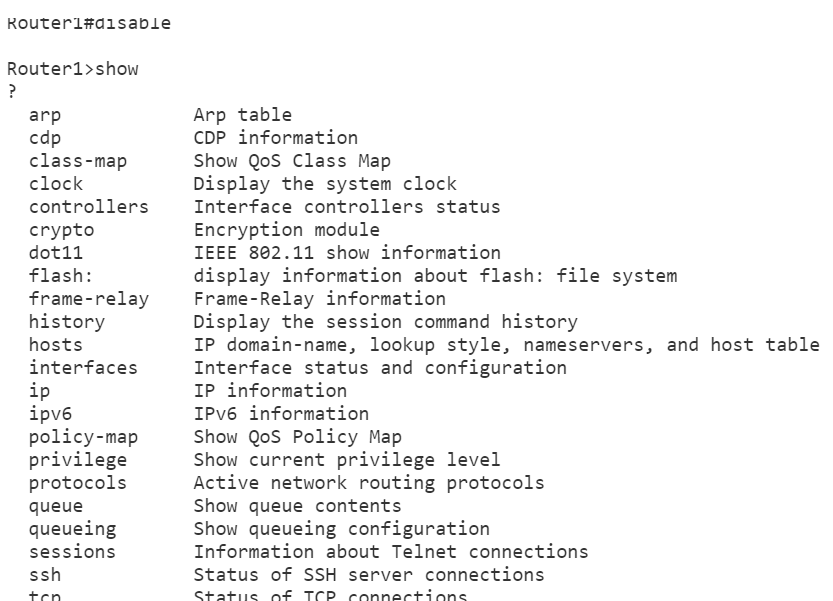Click the 'queueing' command keyword

(x=73, y=529)
